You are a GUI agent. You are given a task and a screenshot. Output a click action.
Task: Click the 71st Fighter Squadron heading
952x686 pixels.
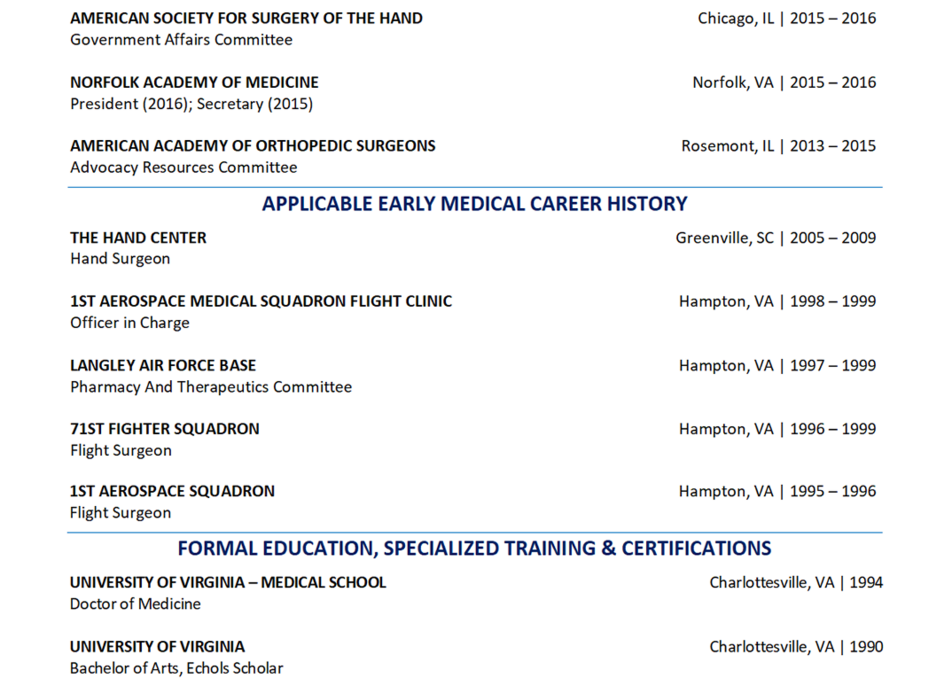click(x=165, y=429)
